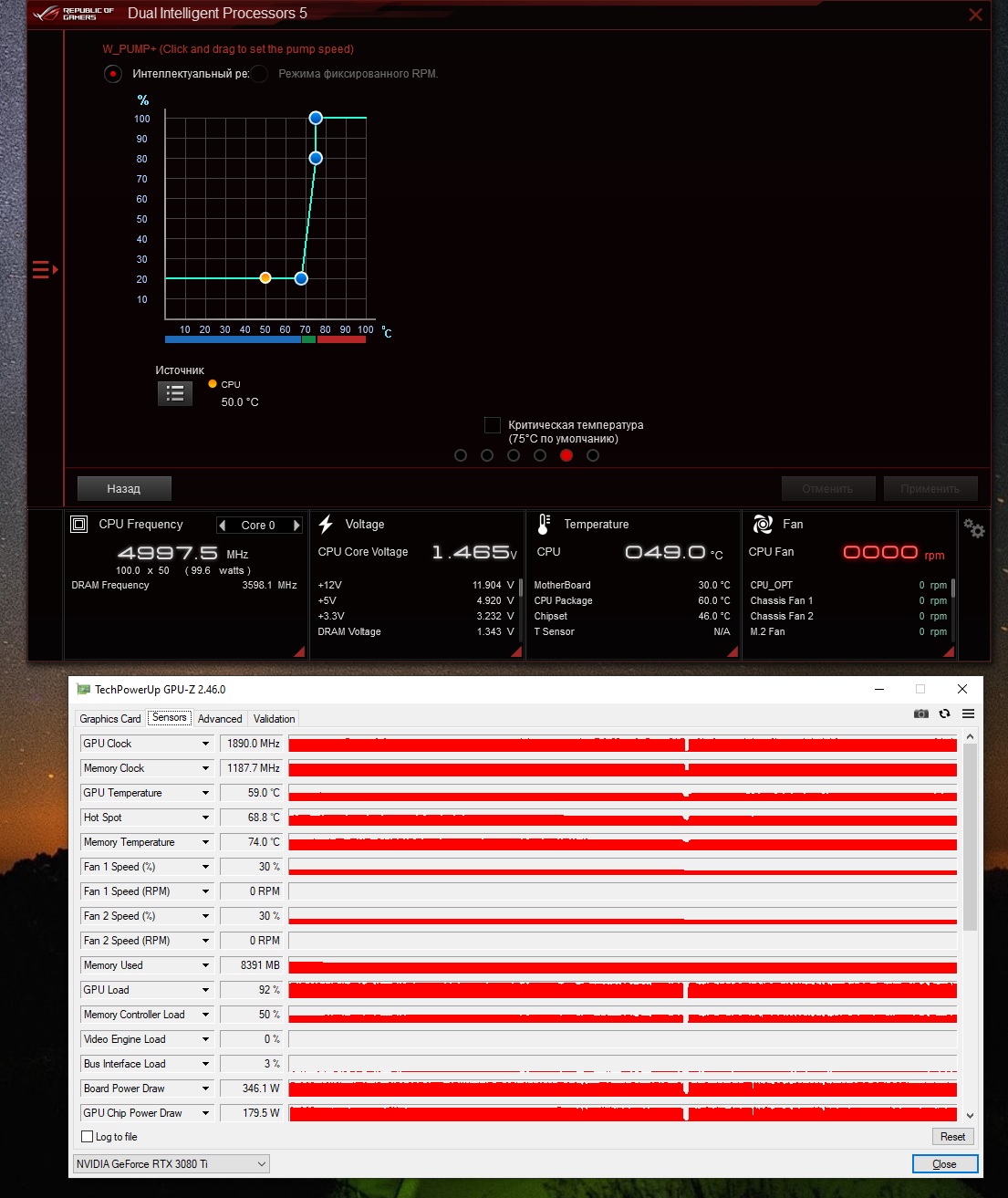Viewport: 1008px width, 1198px height.
Task: Expand the CPU Frequency panel corner
Action: click(298, 651)
